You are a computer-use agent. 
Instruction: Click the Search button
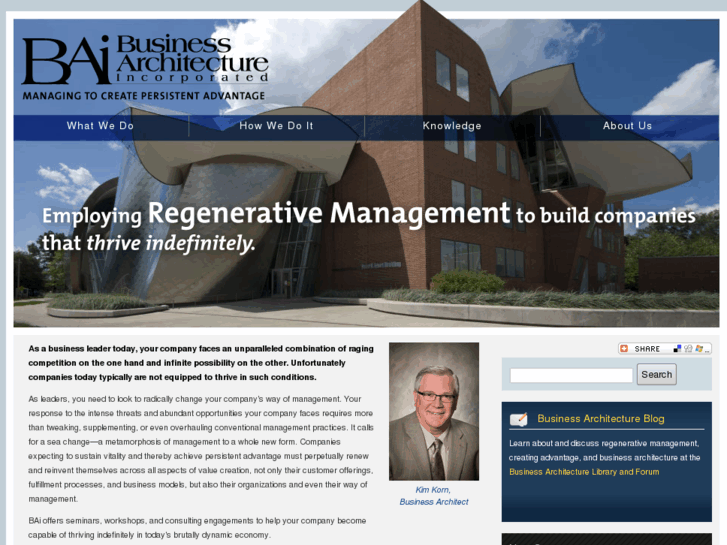(x=657, y=375)
